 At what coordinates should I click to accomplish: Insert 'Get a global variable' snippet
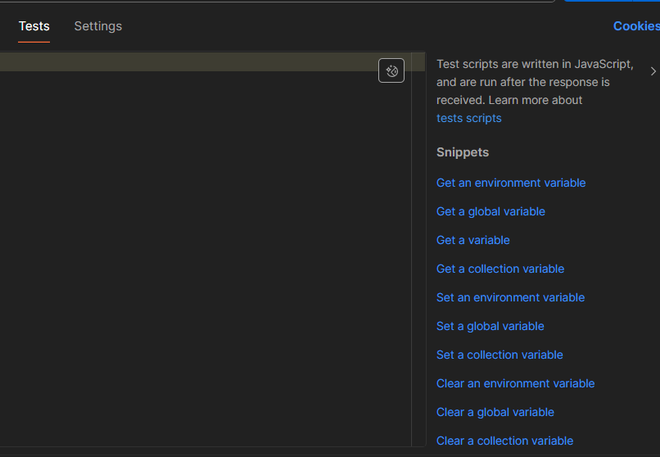(x=491, y=212)
